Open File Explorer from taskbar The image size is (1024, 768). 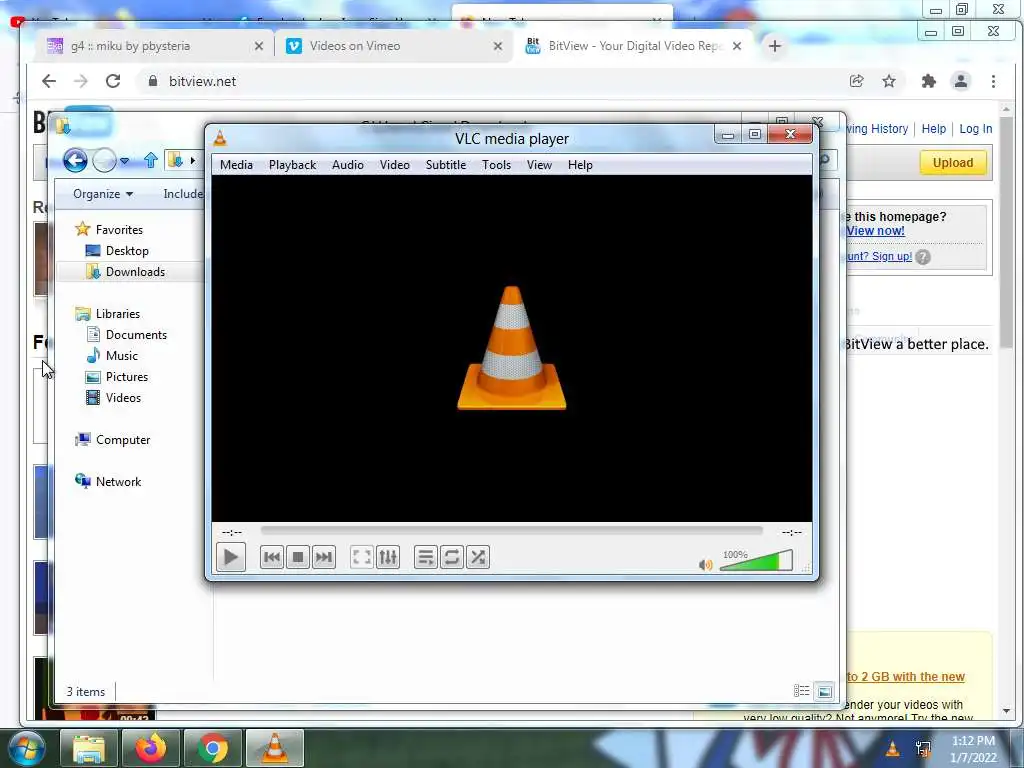pyautogui.click(x=89, y=748)
